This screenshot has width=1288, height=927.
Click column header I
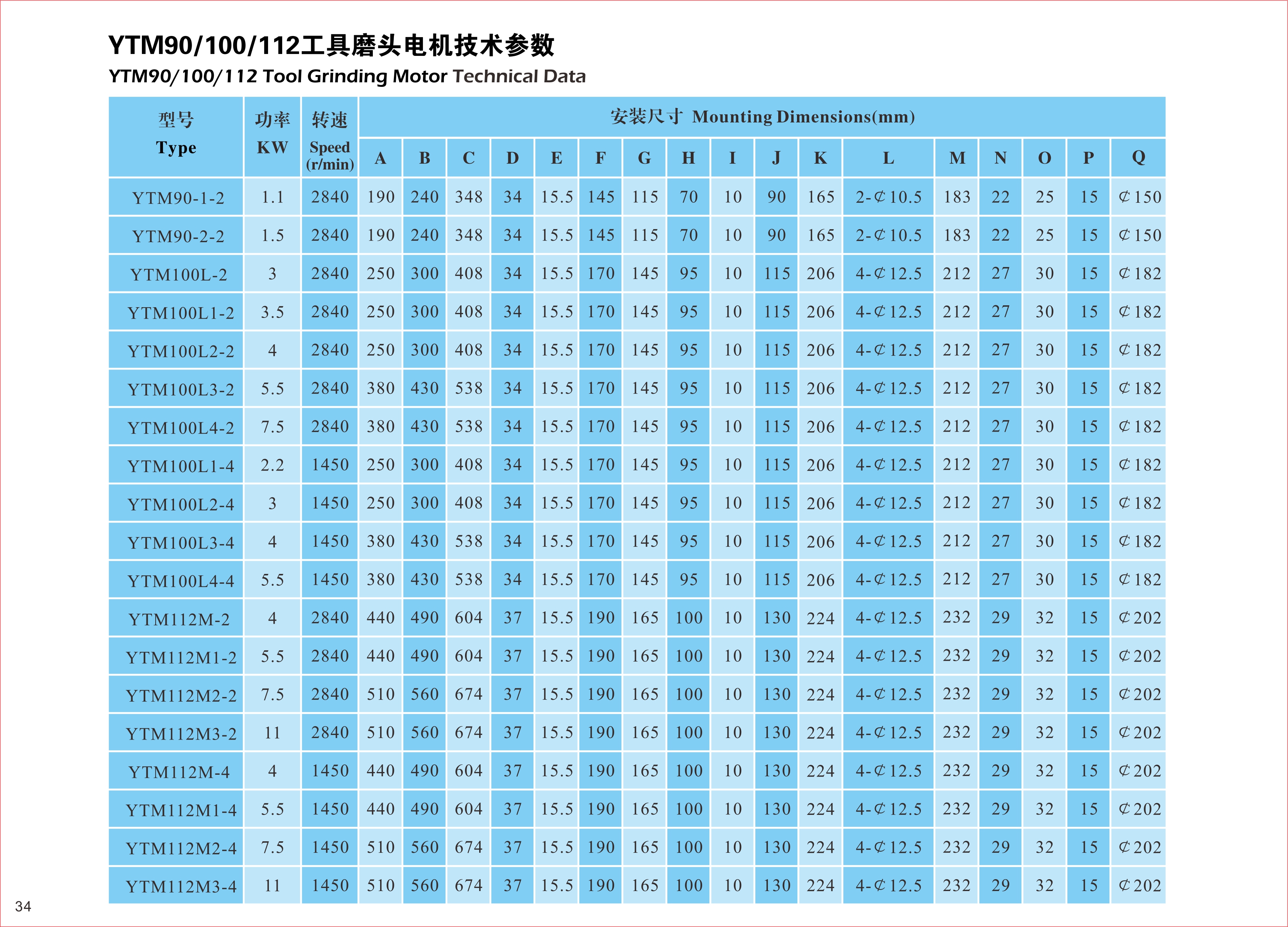click(x=733, y=158)
